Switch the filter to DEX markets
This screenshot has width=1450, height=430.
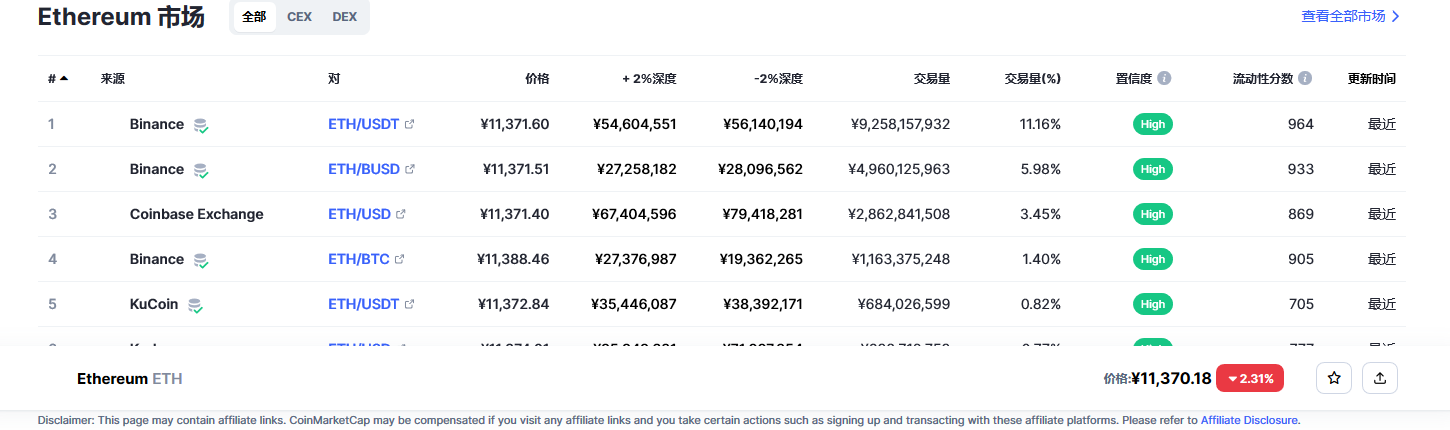pos(344,17)
